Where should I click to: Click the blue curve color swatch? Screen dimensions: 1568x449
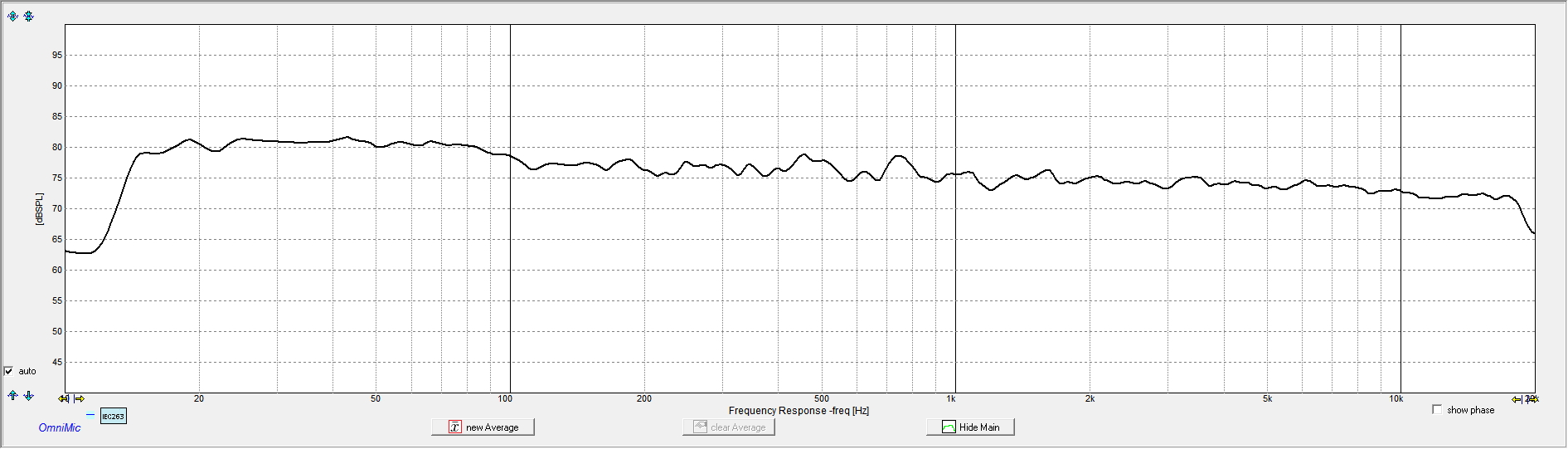pyautogui.click(x=90, y=414)
